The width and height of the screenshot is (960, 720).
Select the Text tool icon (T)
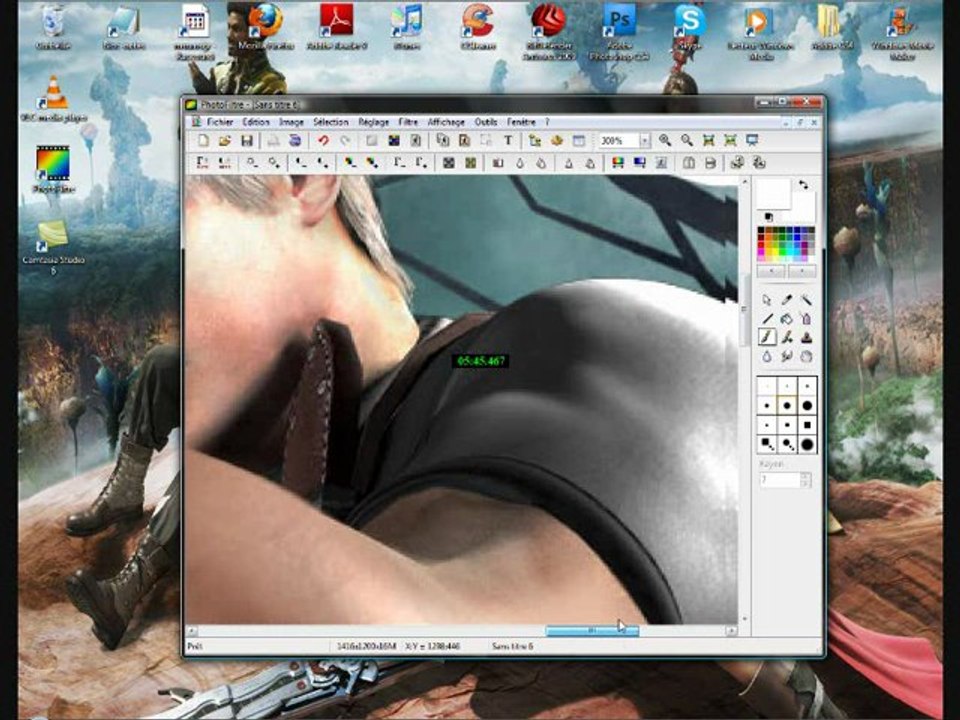[x=508, y=141]
